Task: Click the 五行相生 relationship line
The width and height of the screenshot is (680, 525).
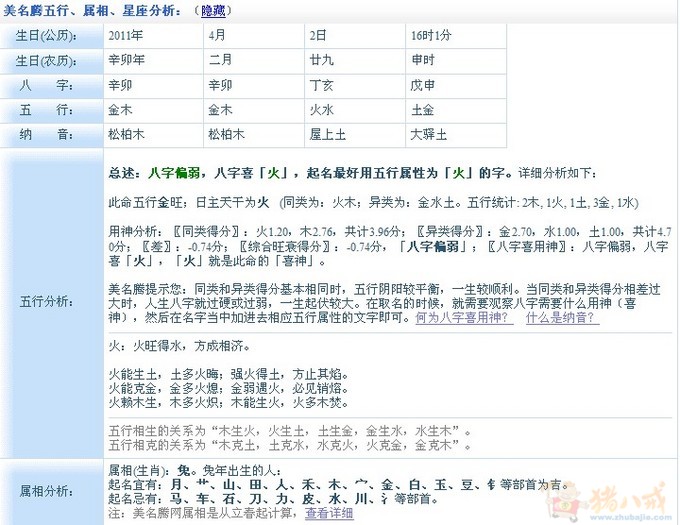Action: click(x=289, y=431)
